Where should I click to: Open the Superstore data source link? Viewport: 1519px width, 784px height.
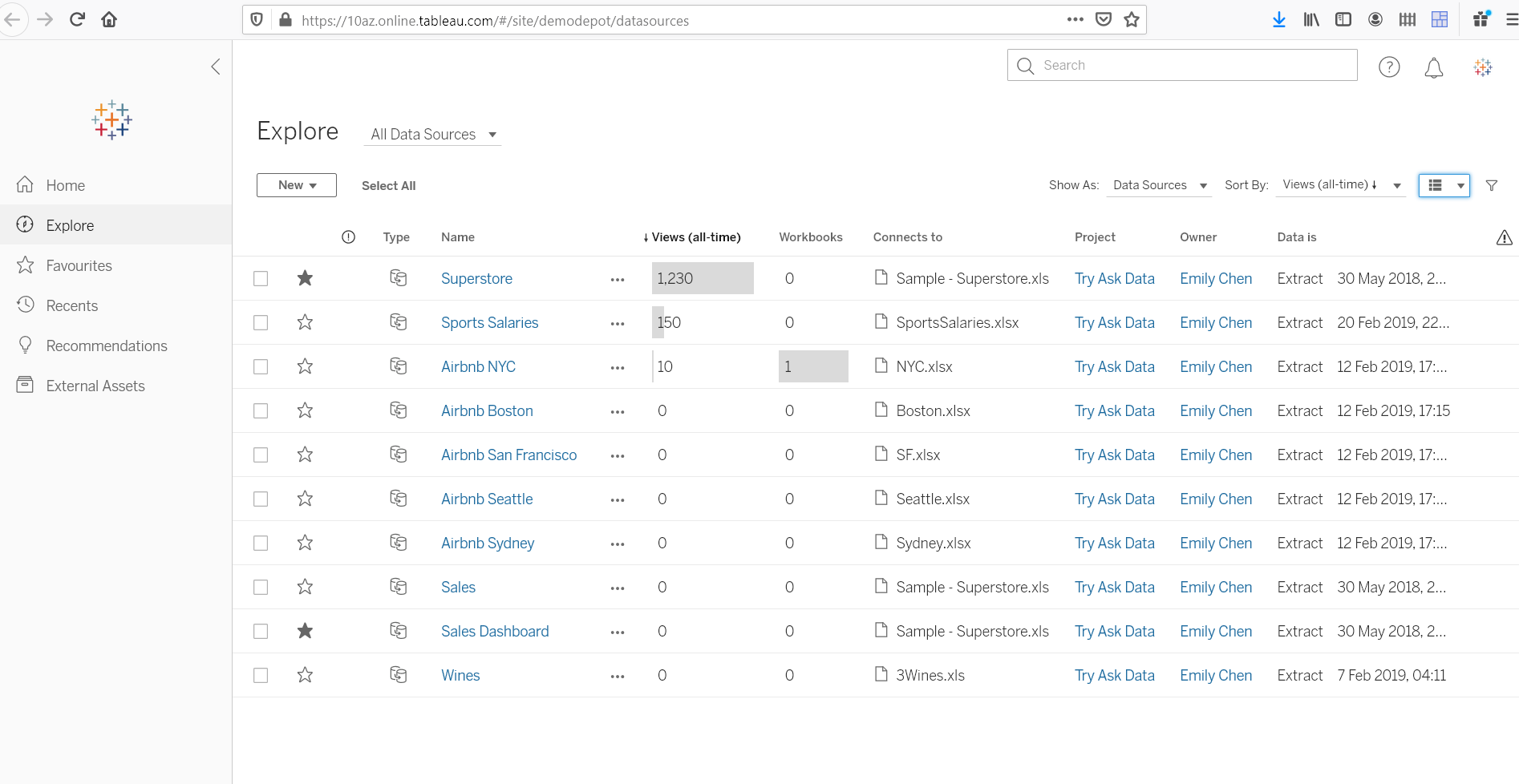[x=476, y=278]
